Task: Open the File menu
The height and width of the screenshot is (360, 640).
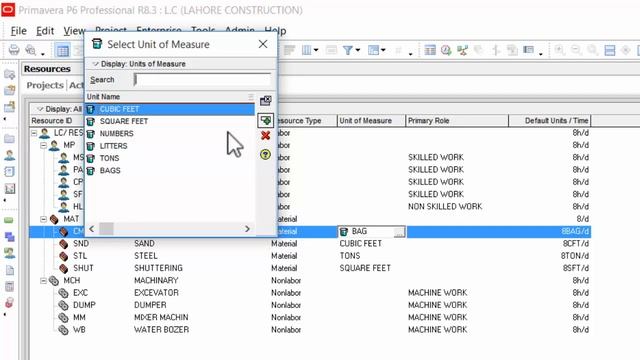Action: point(18,31)
